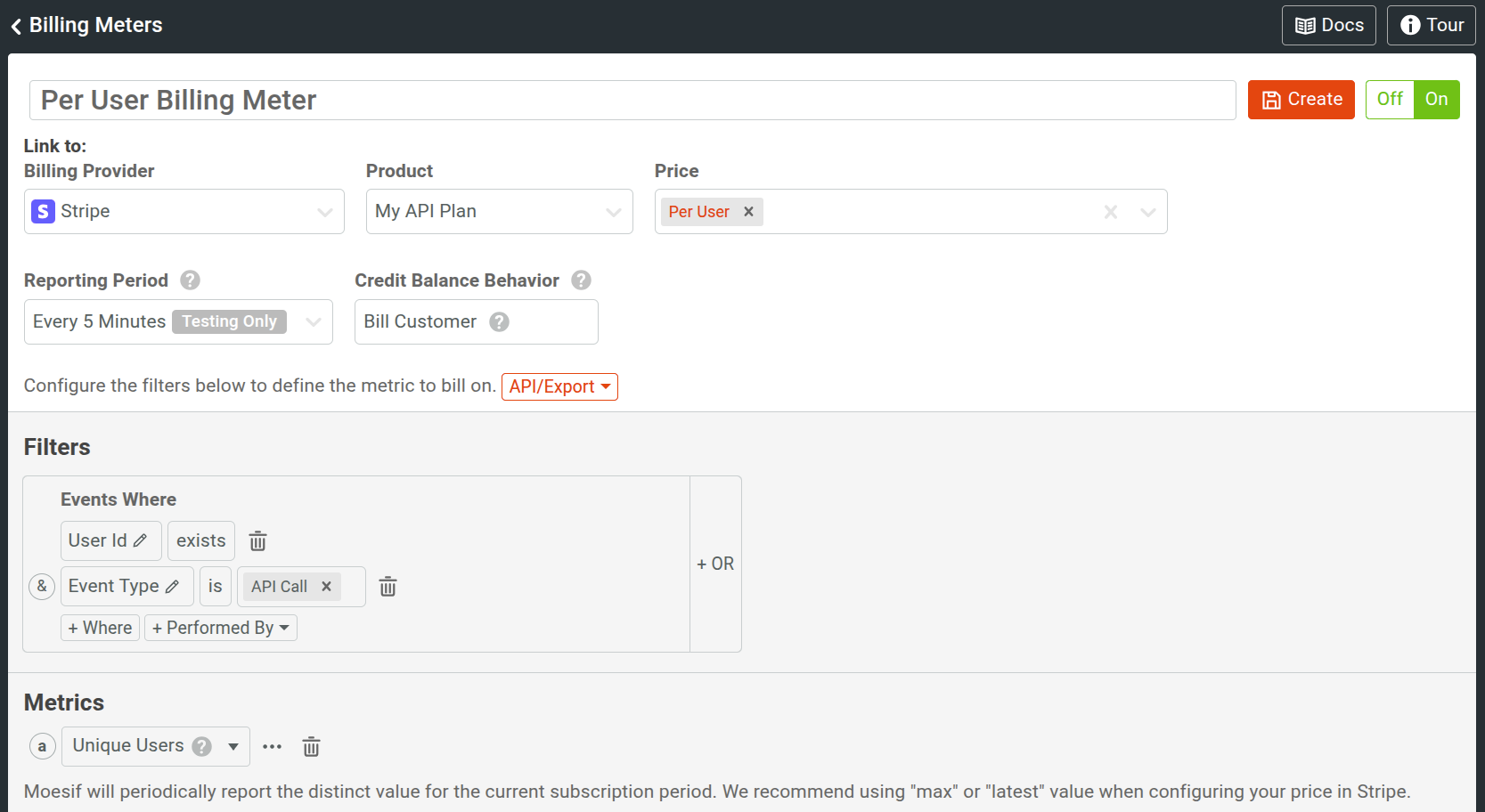The height and width of the screenshot is (812, 1485).
Task: Delete the Event Type filter row
Action: (388, 586)
